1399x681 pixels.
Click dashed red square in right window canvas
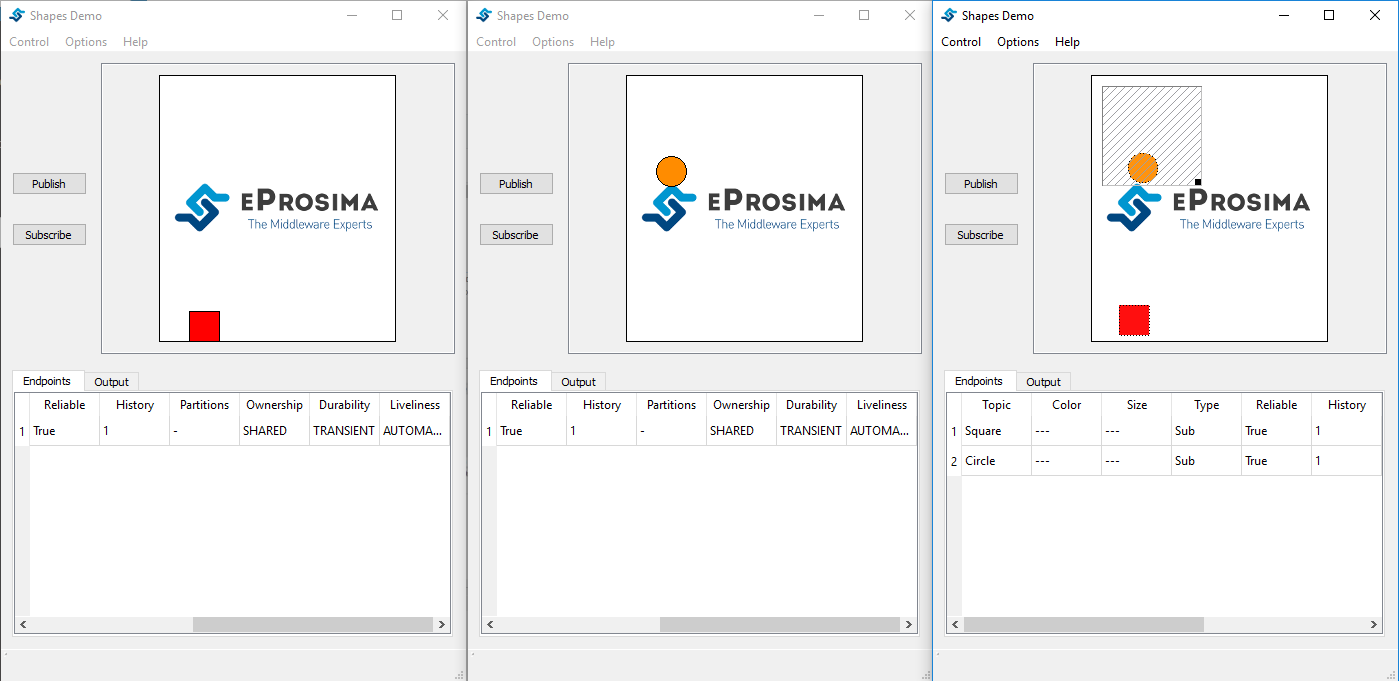(x=1134, y=320)
